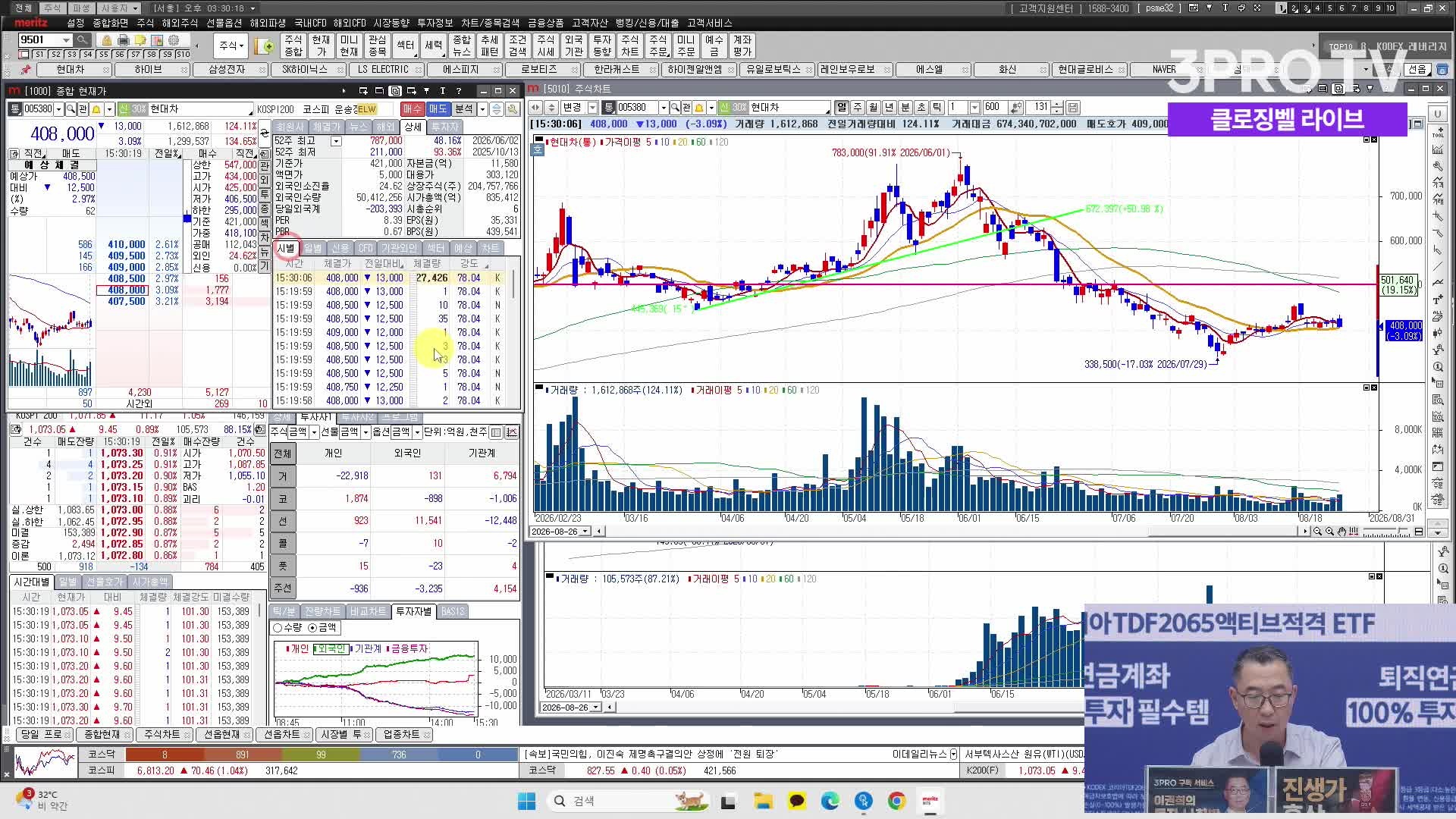The height and width of the screenshot is (819, 1456).
Task: Open the 주식 금액 dropdown in the investor panel
Action: (314, 432)
